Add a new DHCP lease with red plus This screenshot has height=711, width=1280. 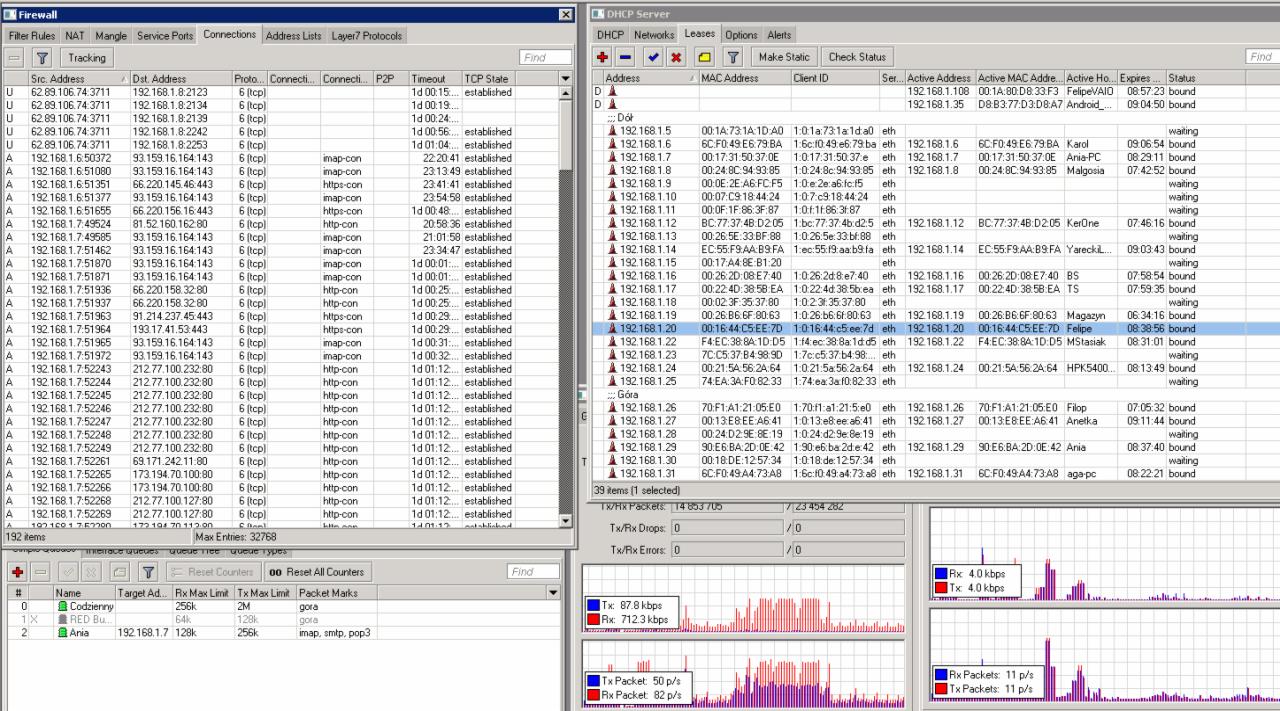pos(603,57)
